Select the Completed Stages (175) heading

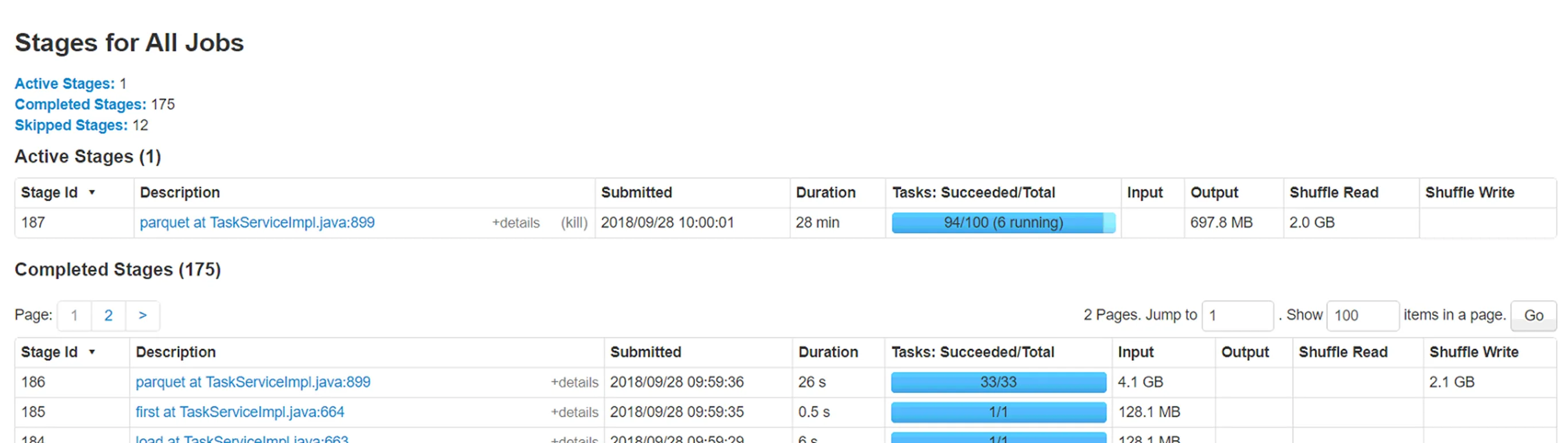[x=118, y=270]
